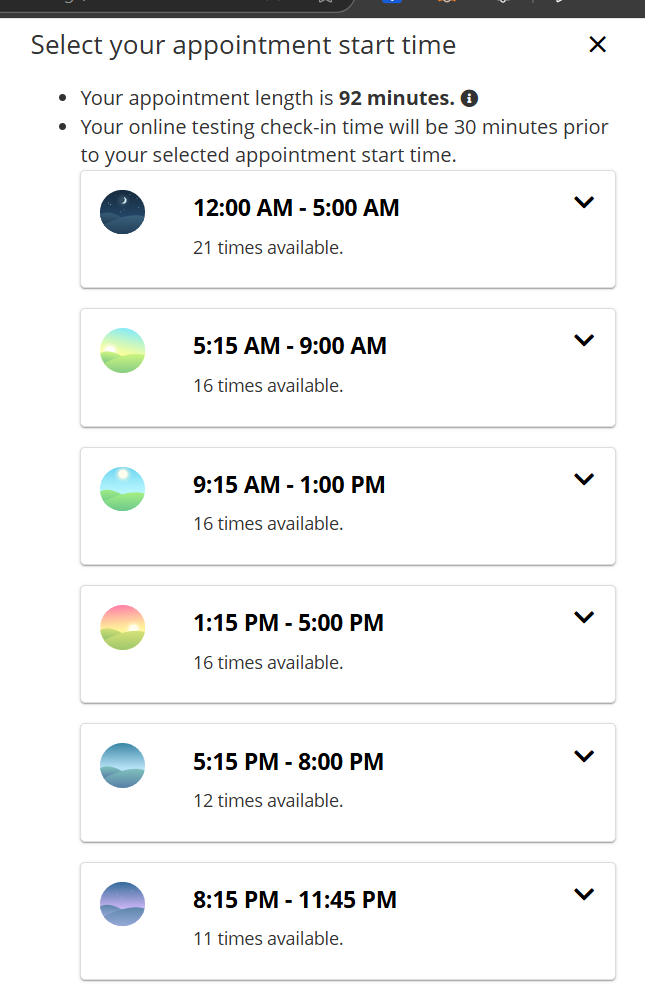The image size is (645, 992).
Task: Click the sunrise icon for 5:15 AM slot
Action: point(123,350)
